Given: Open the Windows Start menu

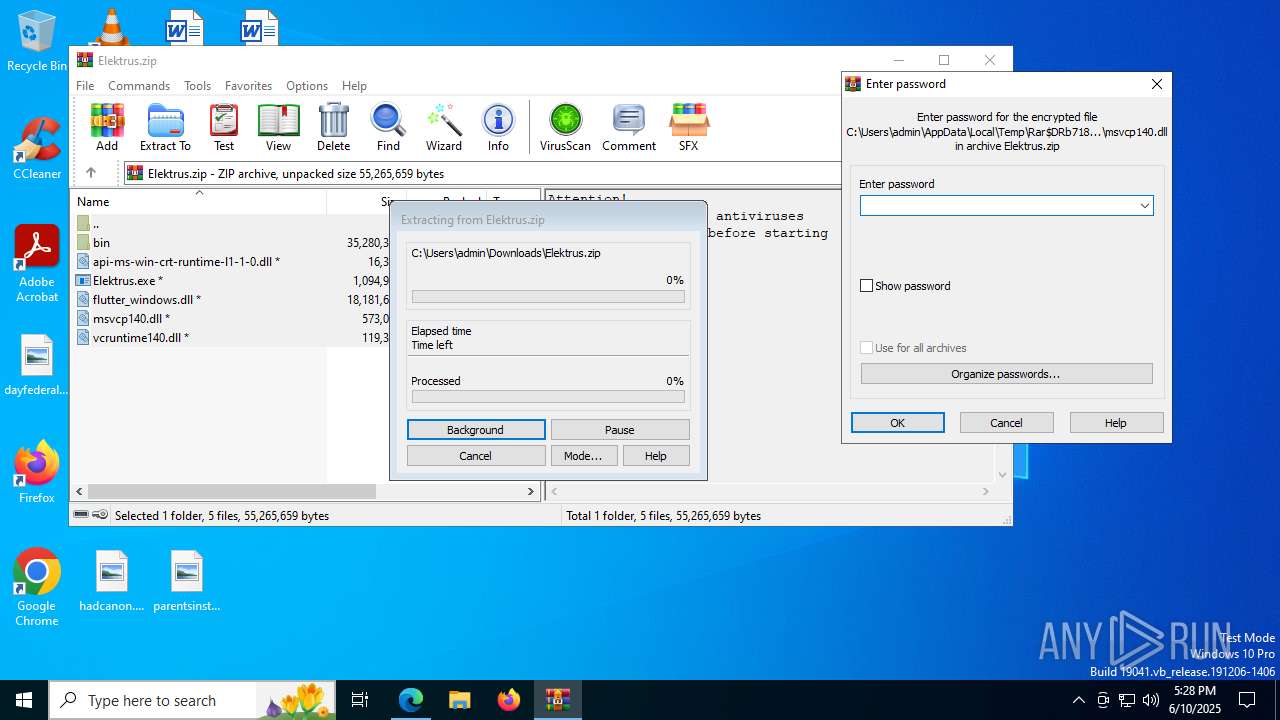Looking at the screenshot, I should [24, 700].
